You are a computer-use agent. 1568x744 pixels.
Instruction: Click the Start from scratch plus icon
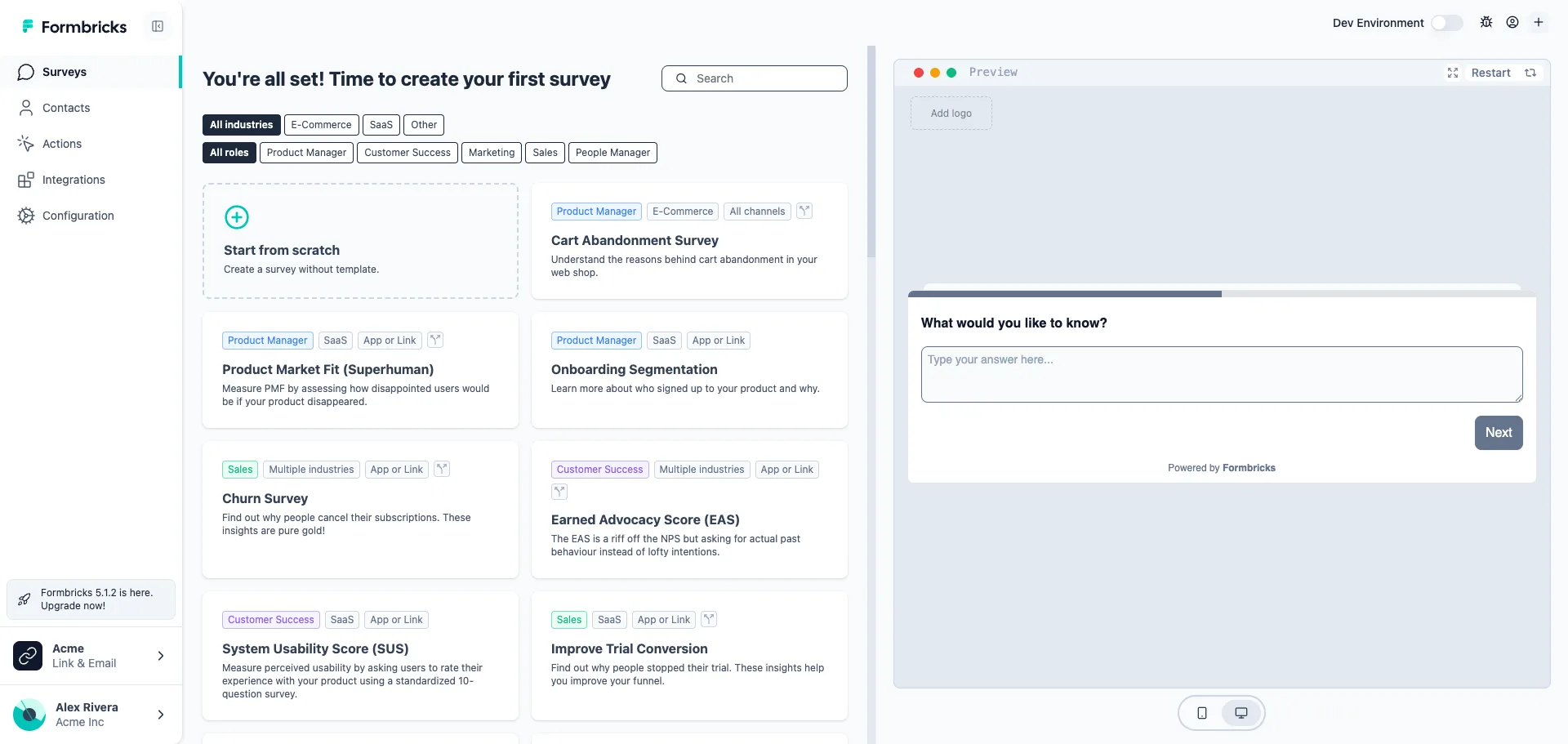tap(237, 217)
